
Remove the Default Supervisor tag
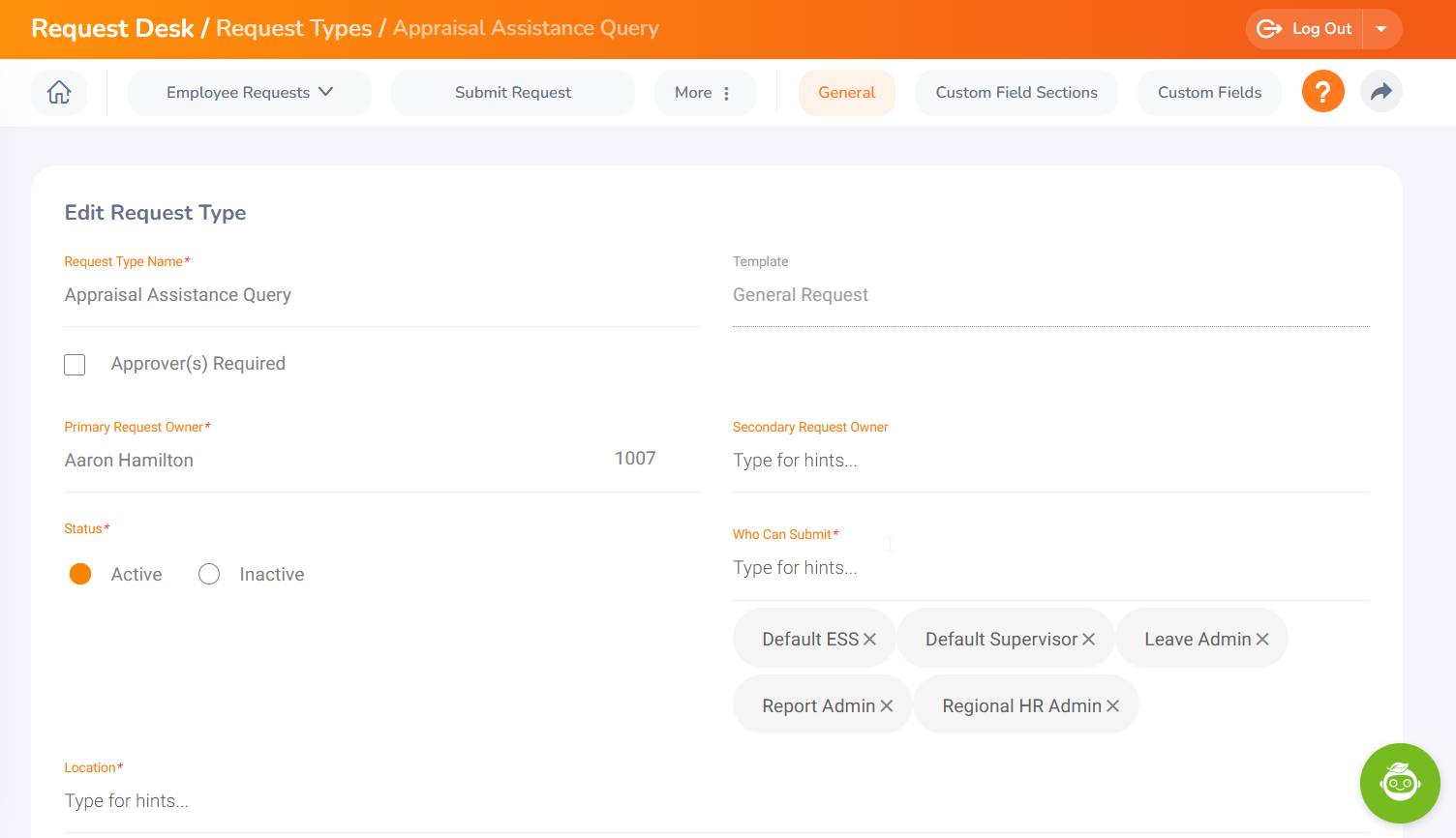click(x=1088, y=640)
